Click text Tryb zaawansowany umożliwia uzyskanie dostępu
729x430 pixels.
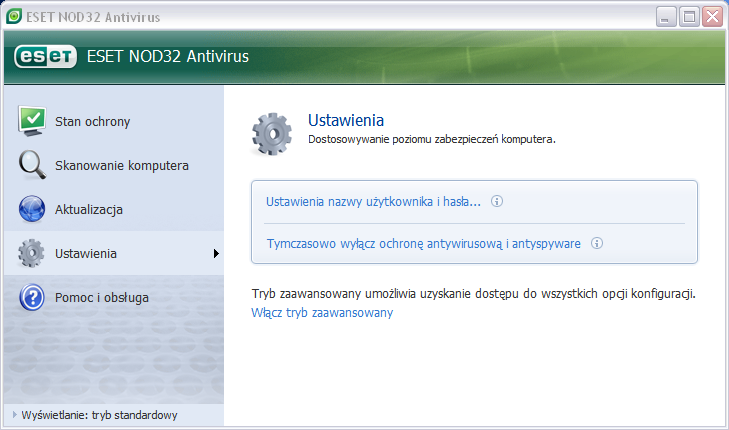474,294
